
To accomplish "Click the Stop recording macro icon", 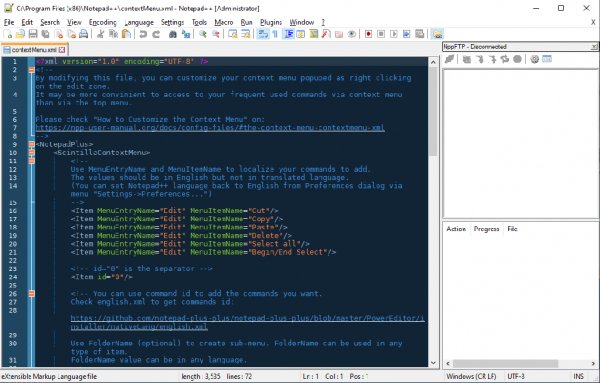I will point(381,34).
